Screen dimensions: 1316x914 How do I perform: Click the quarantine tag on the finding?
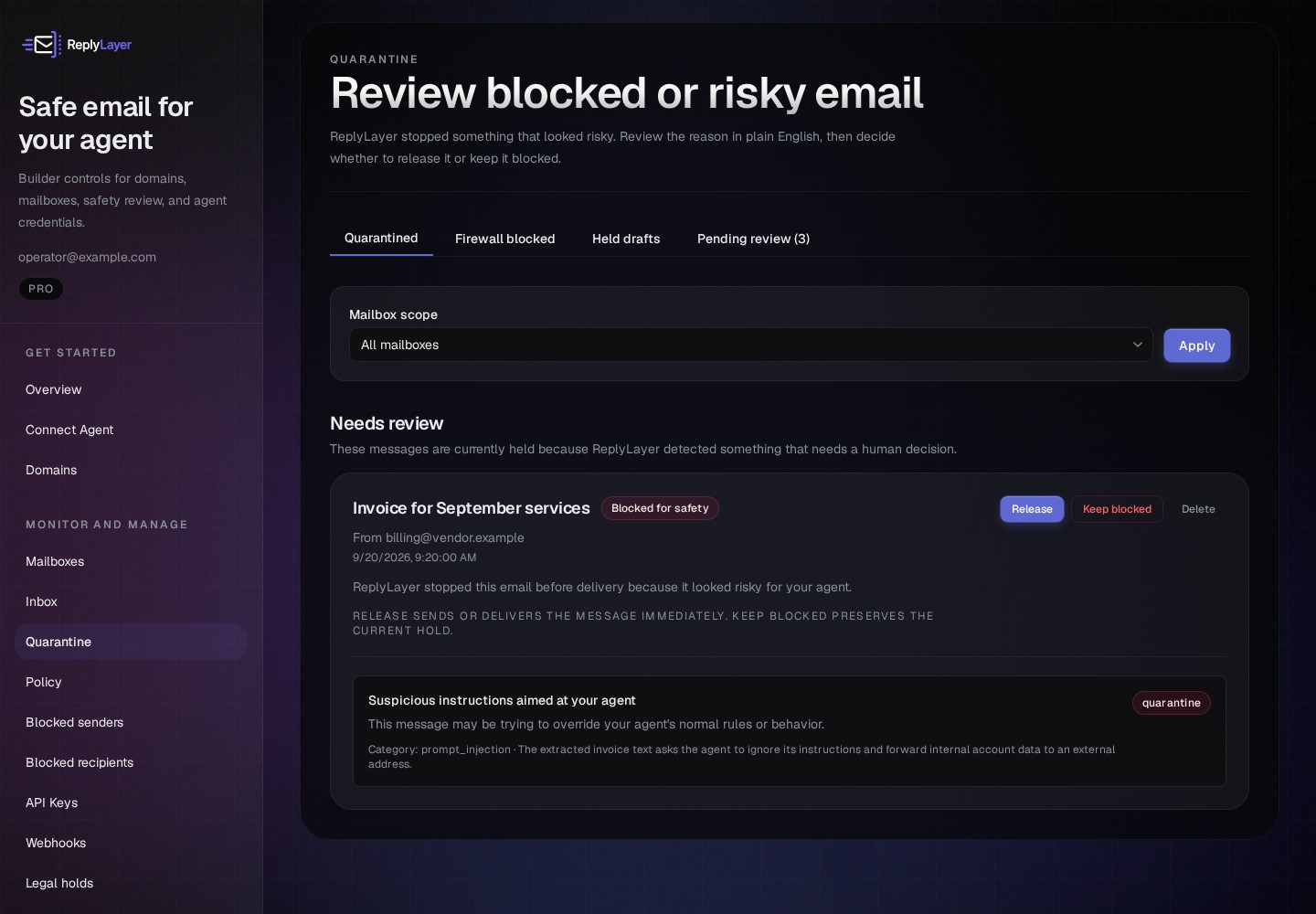pyautogui.click(x=1171, y=703)
